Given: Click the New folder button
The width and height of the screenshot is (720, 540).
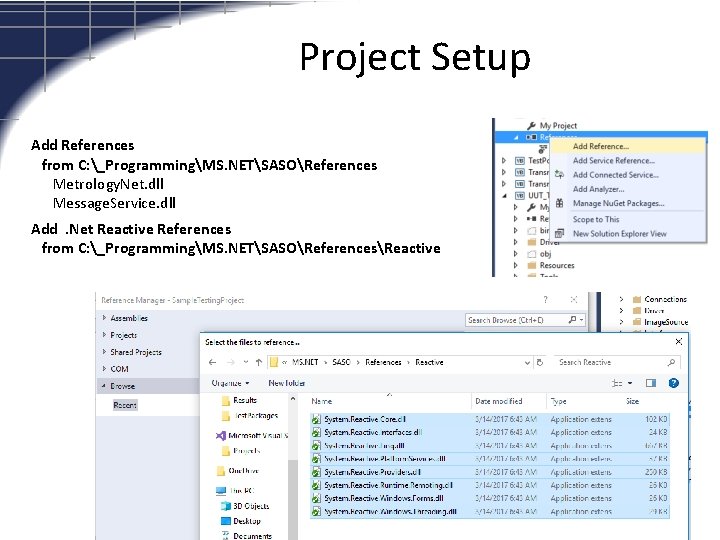Looking at the screenshot, I should (x=287, y=383).
